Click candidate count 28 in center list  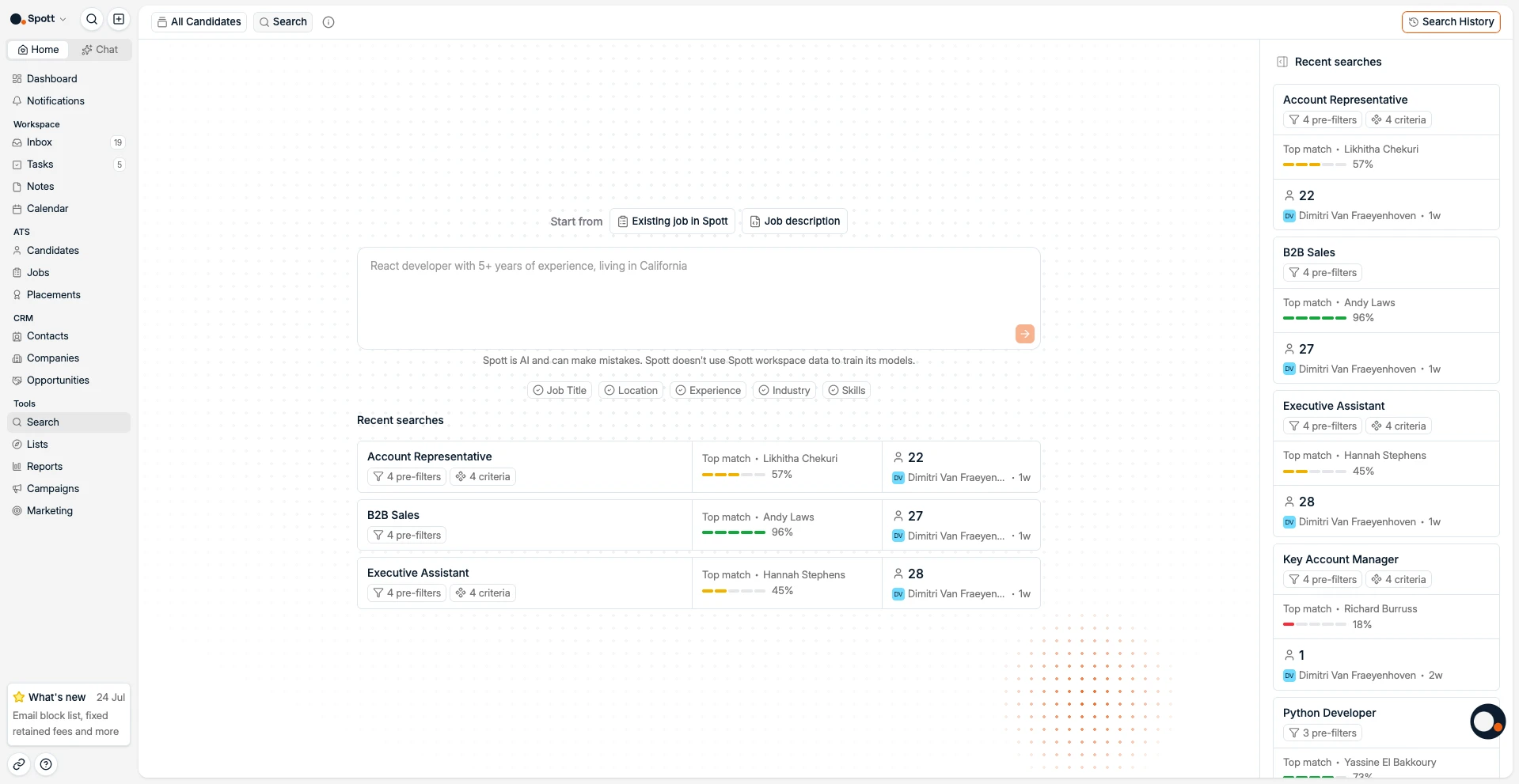click(908, 574)
